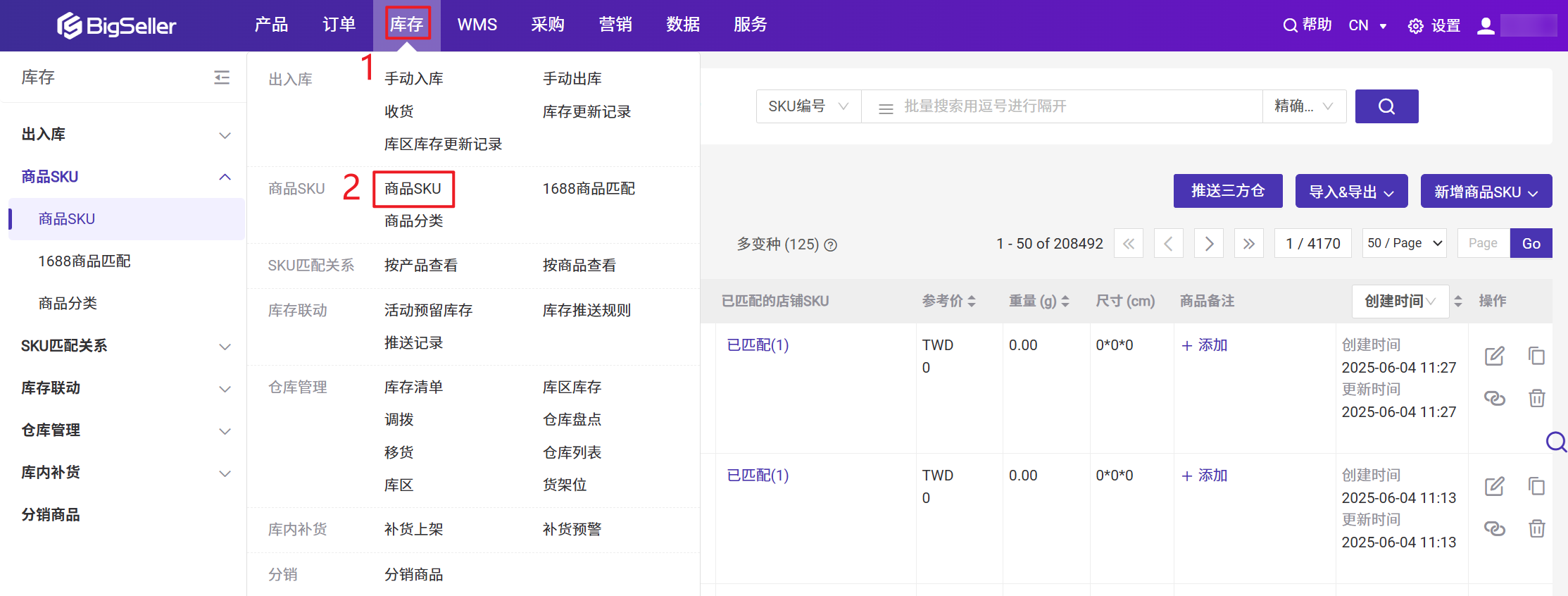Screen dimensions: 1568x596
Task: Click the 推送三方仓 button
Action: 1228,191
